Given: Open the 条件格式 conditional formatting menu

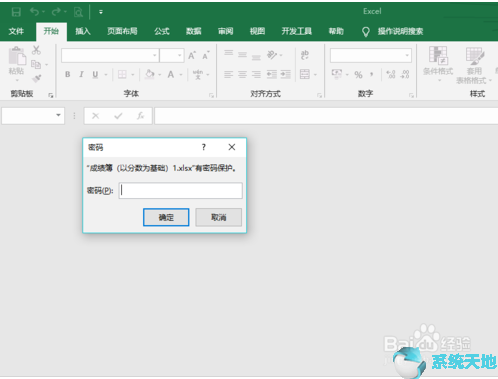Looking at the screenshot, I should [438, 63].
